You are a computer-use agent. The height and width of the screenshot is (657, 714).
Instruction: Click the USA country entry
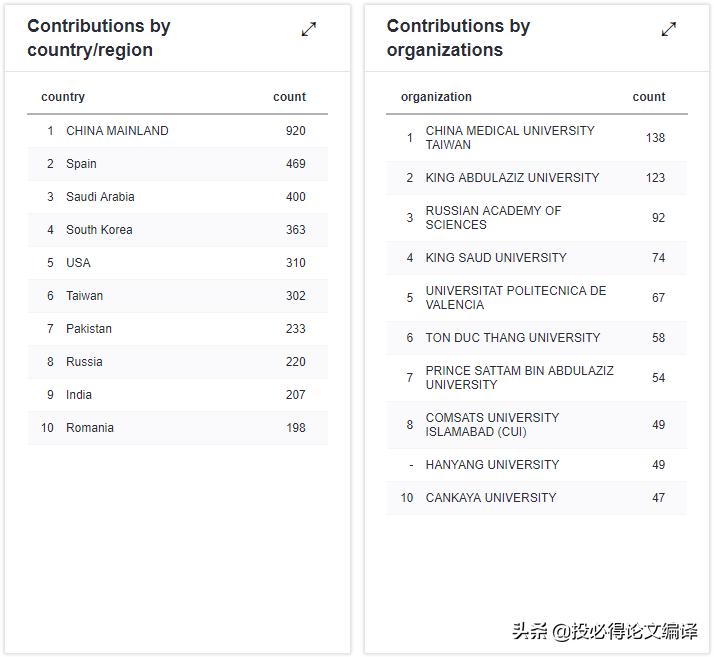(x=78, y=263)
